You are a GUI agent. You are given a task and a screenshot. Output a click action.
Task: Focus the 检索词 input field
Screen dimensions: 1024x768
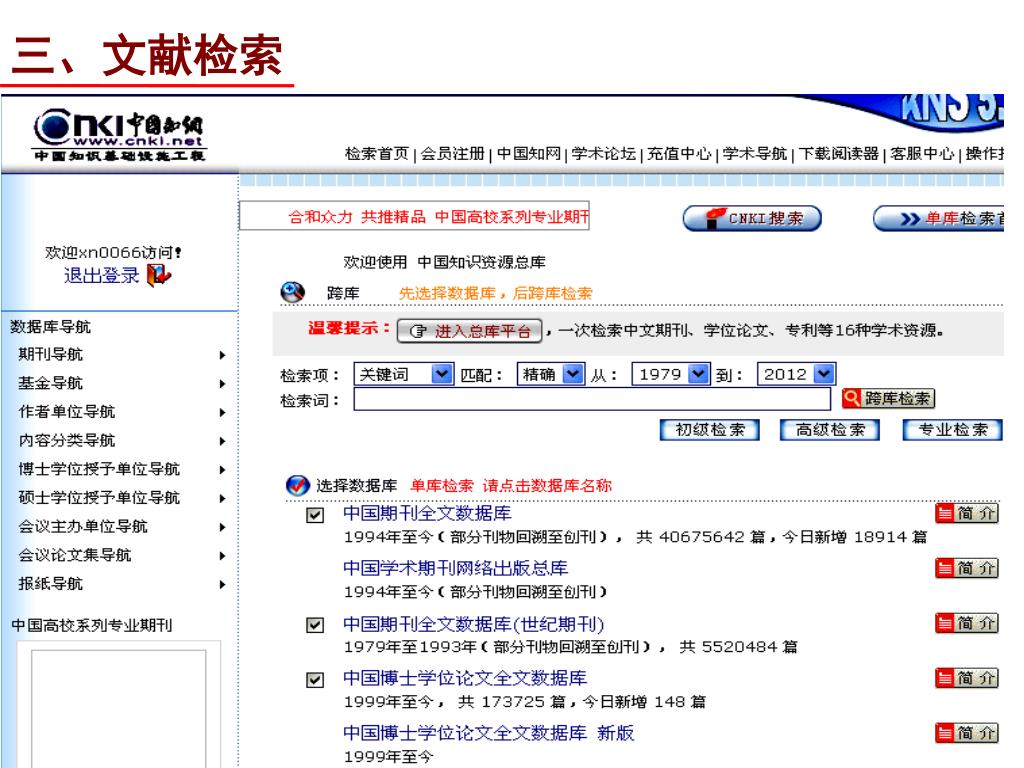click(x=592, y=399)
